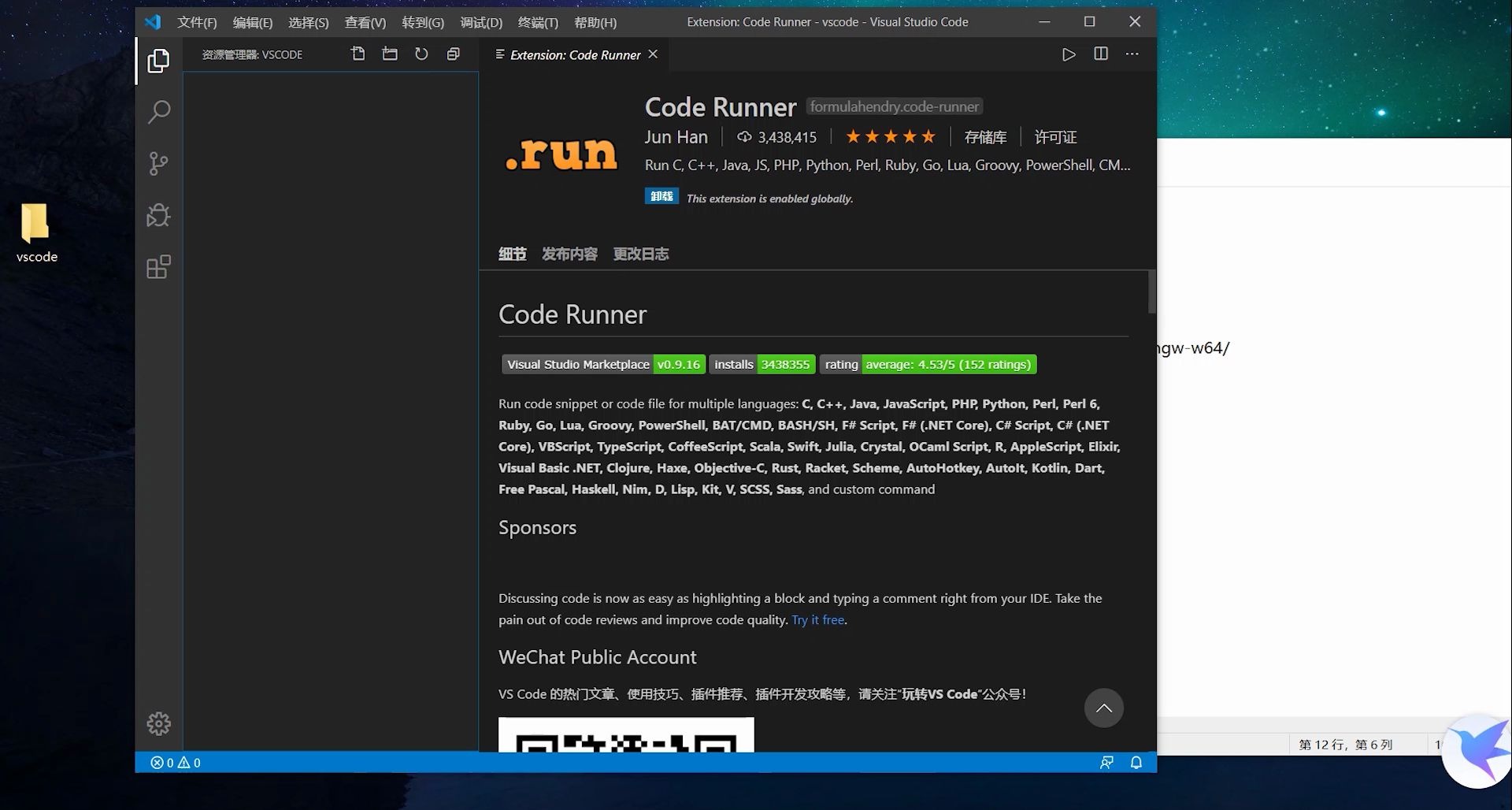Image resolution: width=1512 pixels, height=810 pixels.
Task: Open the 存储库 repository link
Action: pyautogui.click(x=985, y=137)
